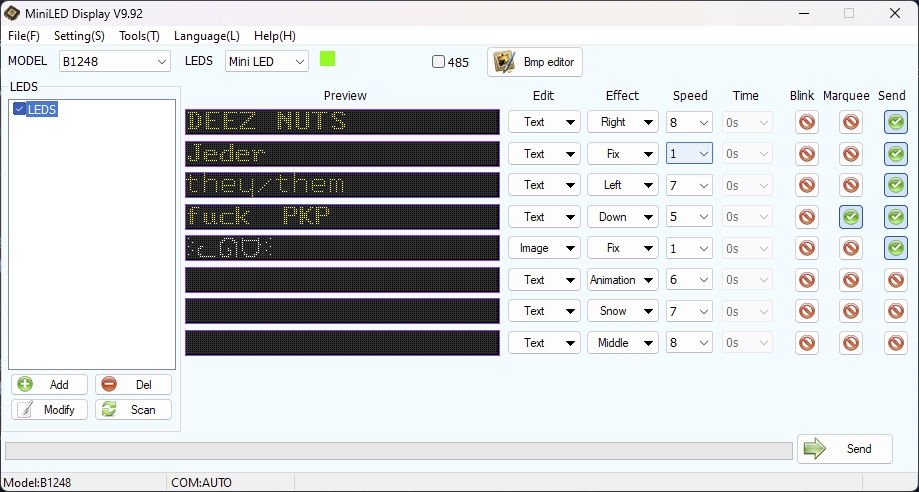Viewport: 919px width, 492px height.
Task: Enable Blink for the Jeder row
Action: pyautogui.click(x=806, y=154)
